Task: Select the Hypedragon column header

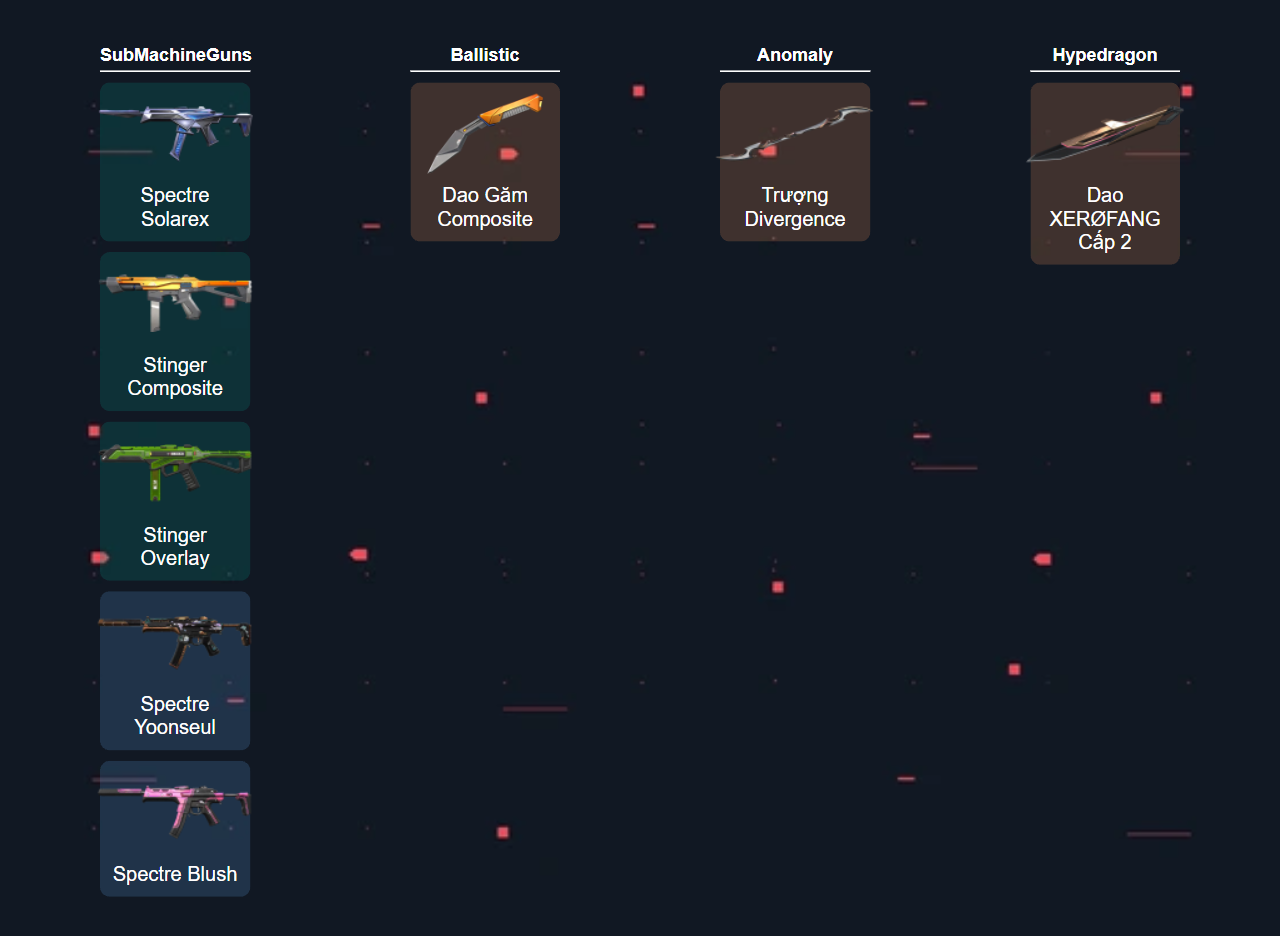Action: 1105,55
